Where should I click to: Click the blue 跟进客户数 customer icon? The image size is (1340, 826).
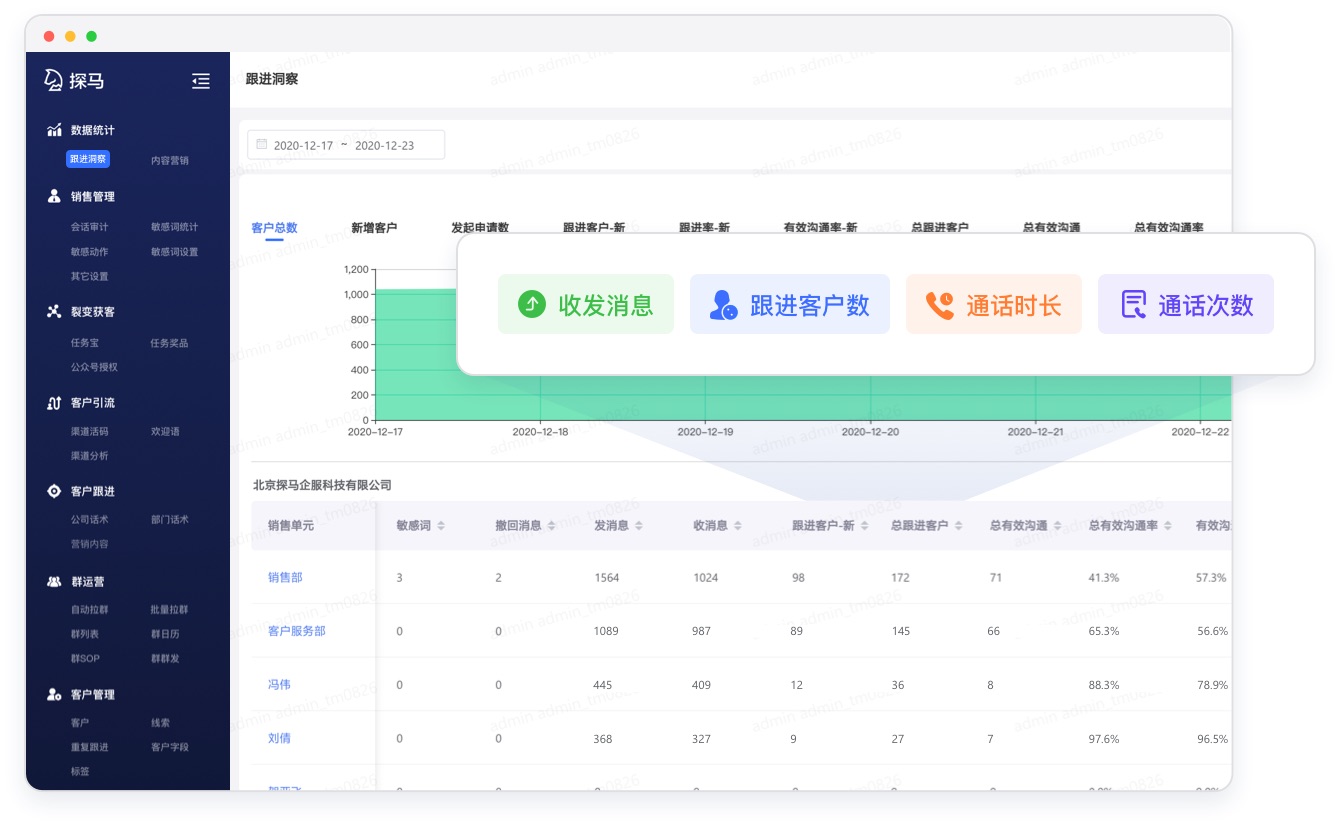pos(719,303)
